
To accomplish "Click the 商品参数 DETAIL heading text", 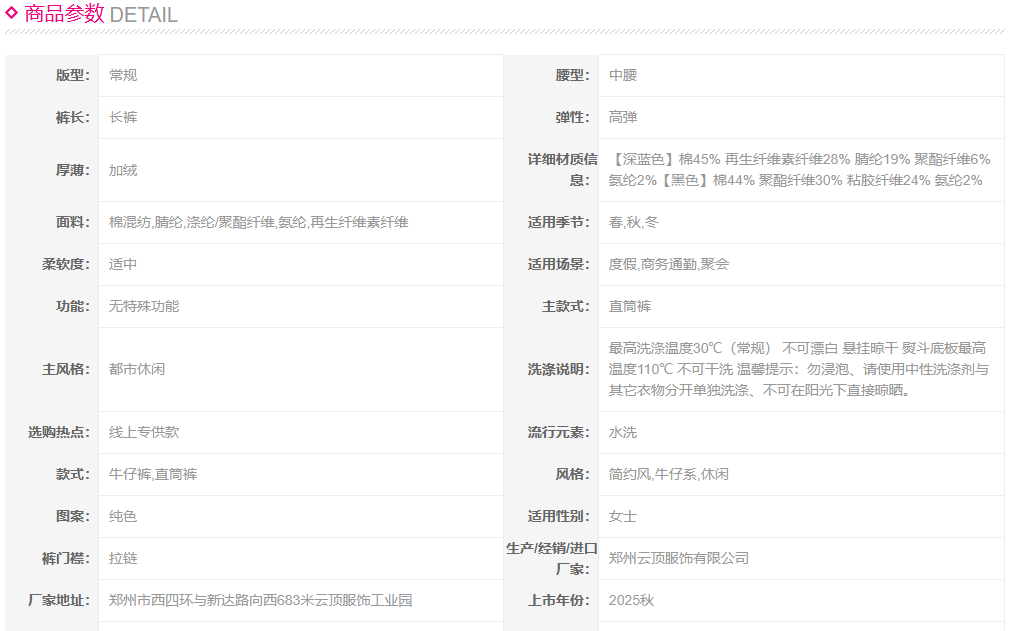I will pyautogui.click(x=100, y=14).
